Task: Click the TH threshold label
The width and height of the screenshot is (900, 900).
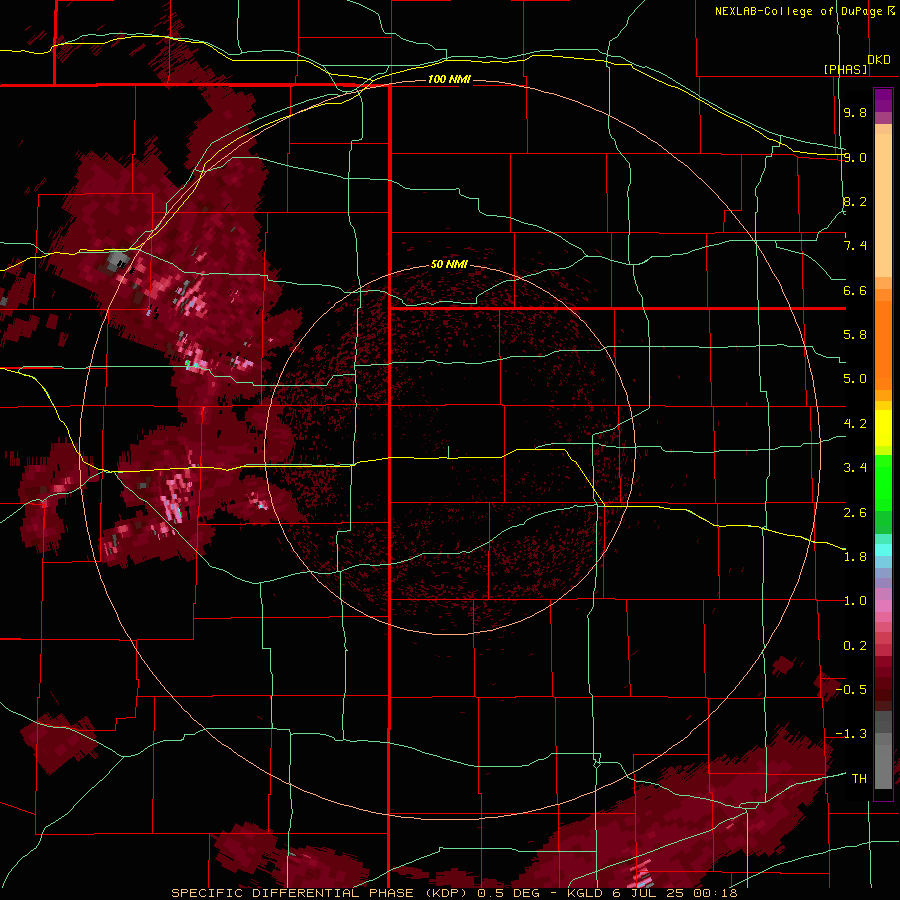Action: 859,779
